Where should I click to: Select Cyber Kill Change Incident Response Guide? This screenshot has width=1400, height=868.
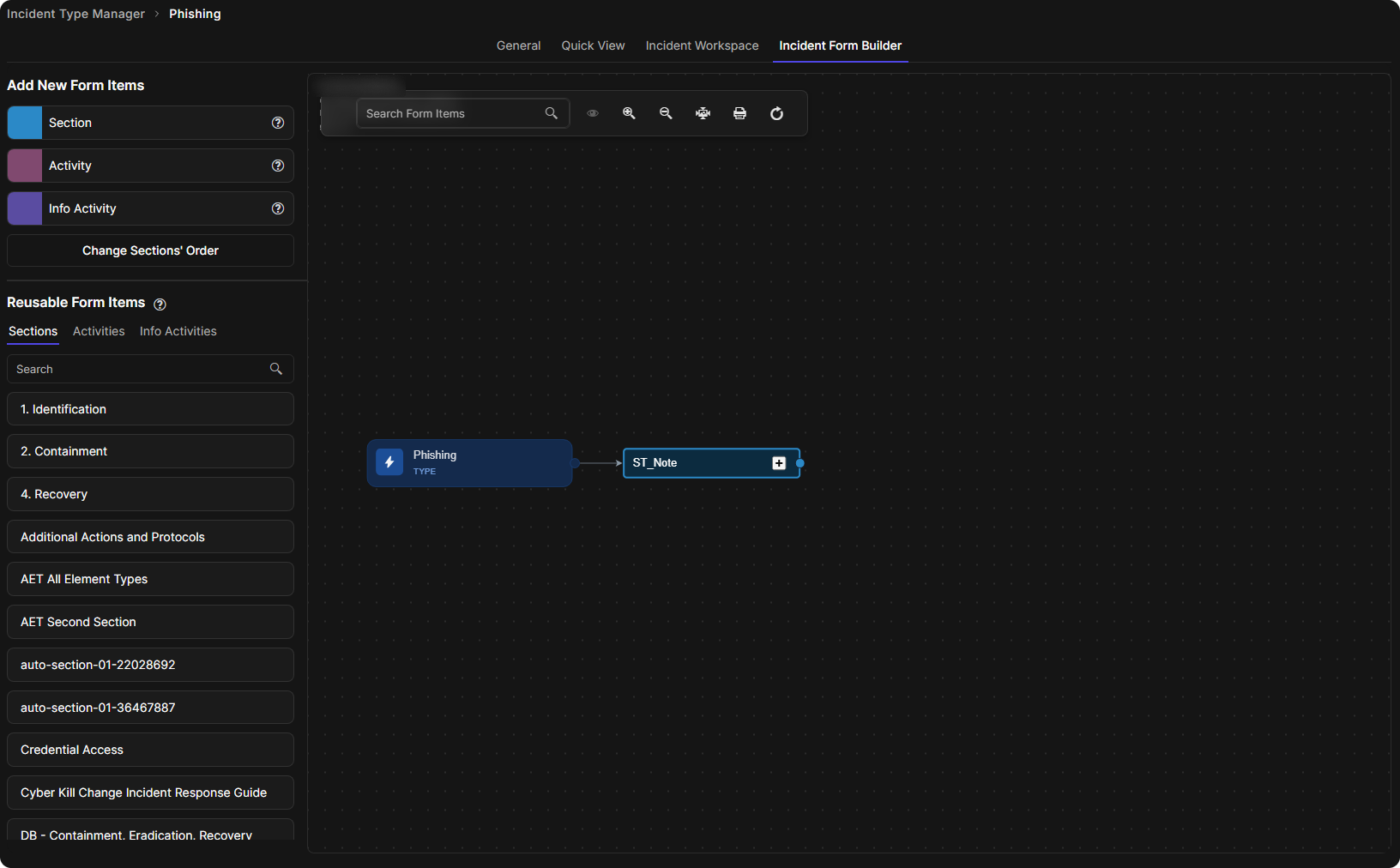pyautogui.click(x=150, y=793)
